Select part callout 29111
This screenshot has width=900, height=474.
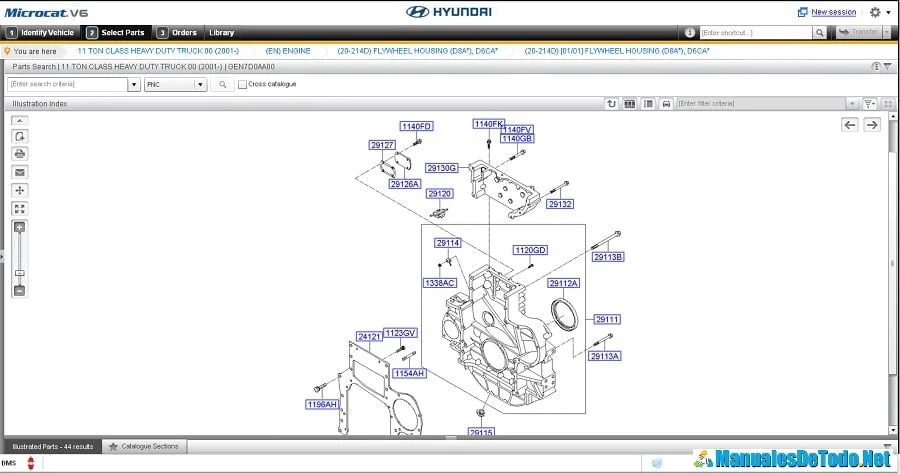(x=607, y=320)
